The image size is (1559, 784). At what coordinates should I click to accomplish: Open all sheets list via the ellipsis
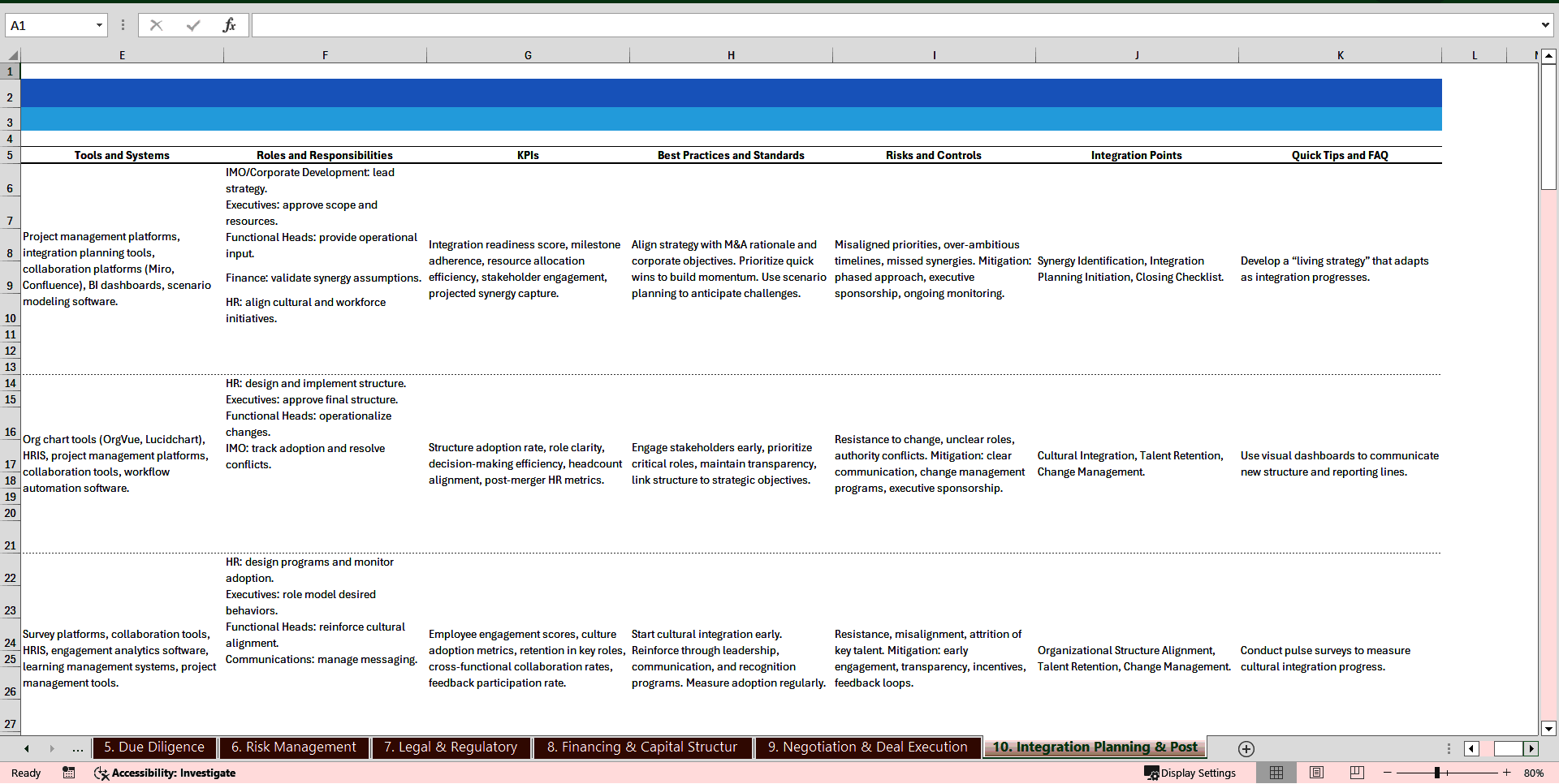(x=77, y=748)
